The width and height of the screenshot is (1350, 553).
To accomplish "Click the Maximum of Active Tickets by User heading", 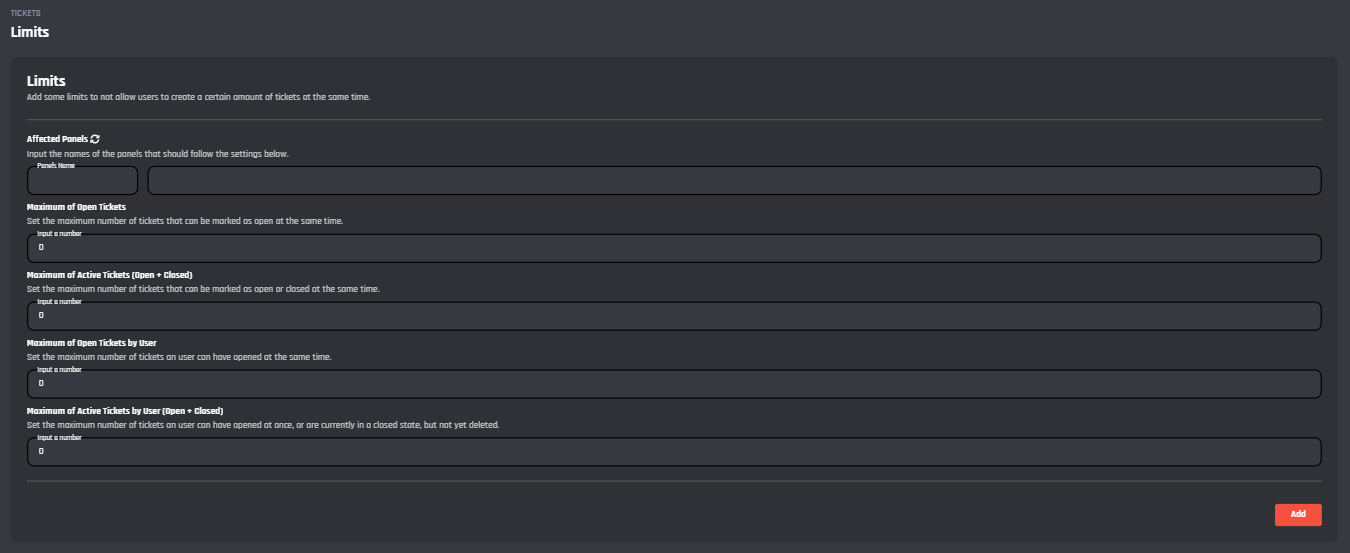I will click(124, 411).
